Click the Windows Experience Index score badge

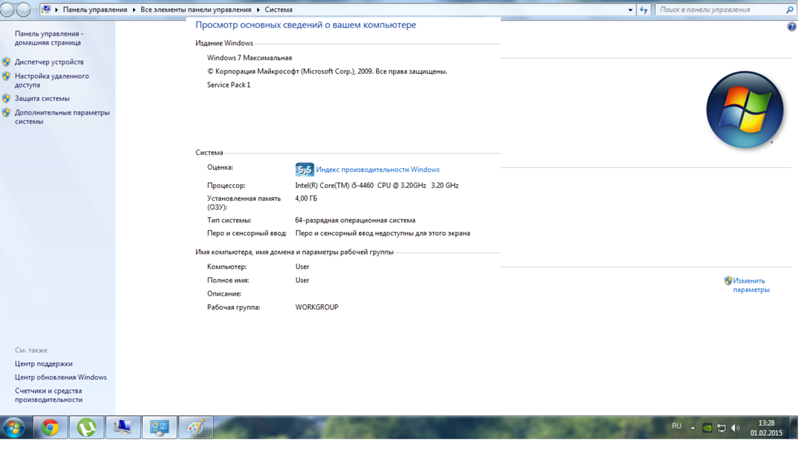(304, 170)
